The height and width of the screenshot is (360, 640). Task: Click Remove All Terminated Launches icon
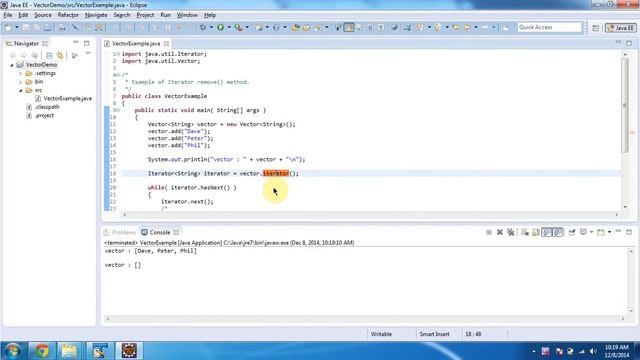511,232
